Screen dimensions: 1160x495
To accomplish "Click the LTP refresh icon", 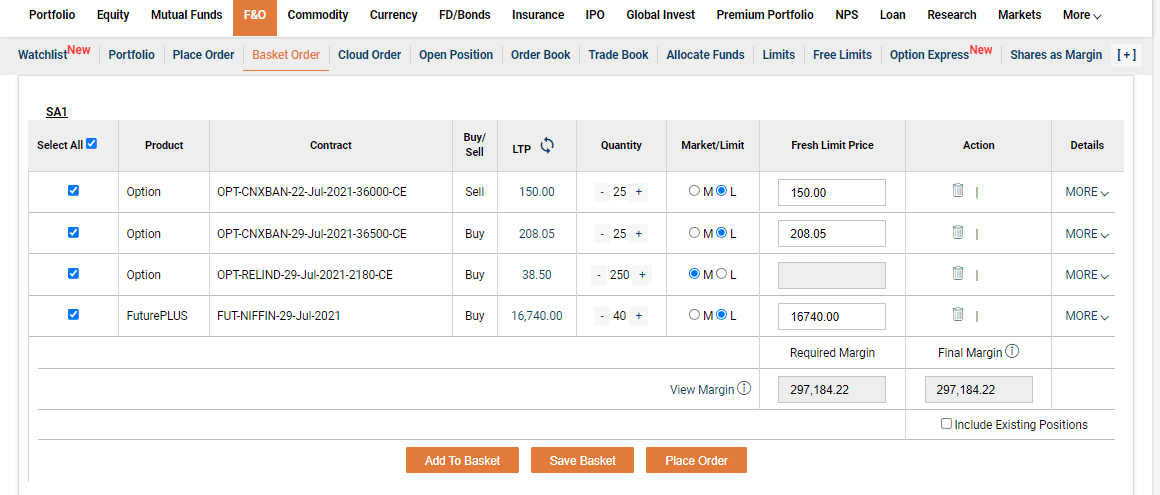I will [547, 145].
